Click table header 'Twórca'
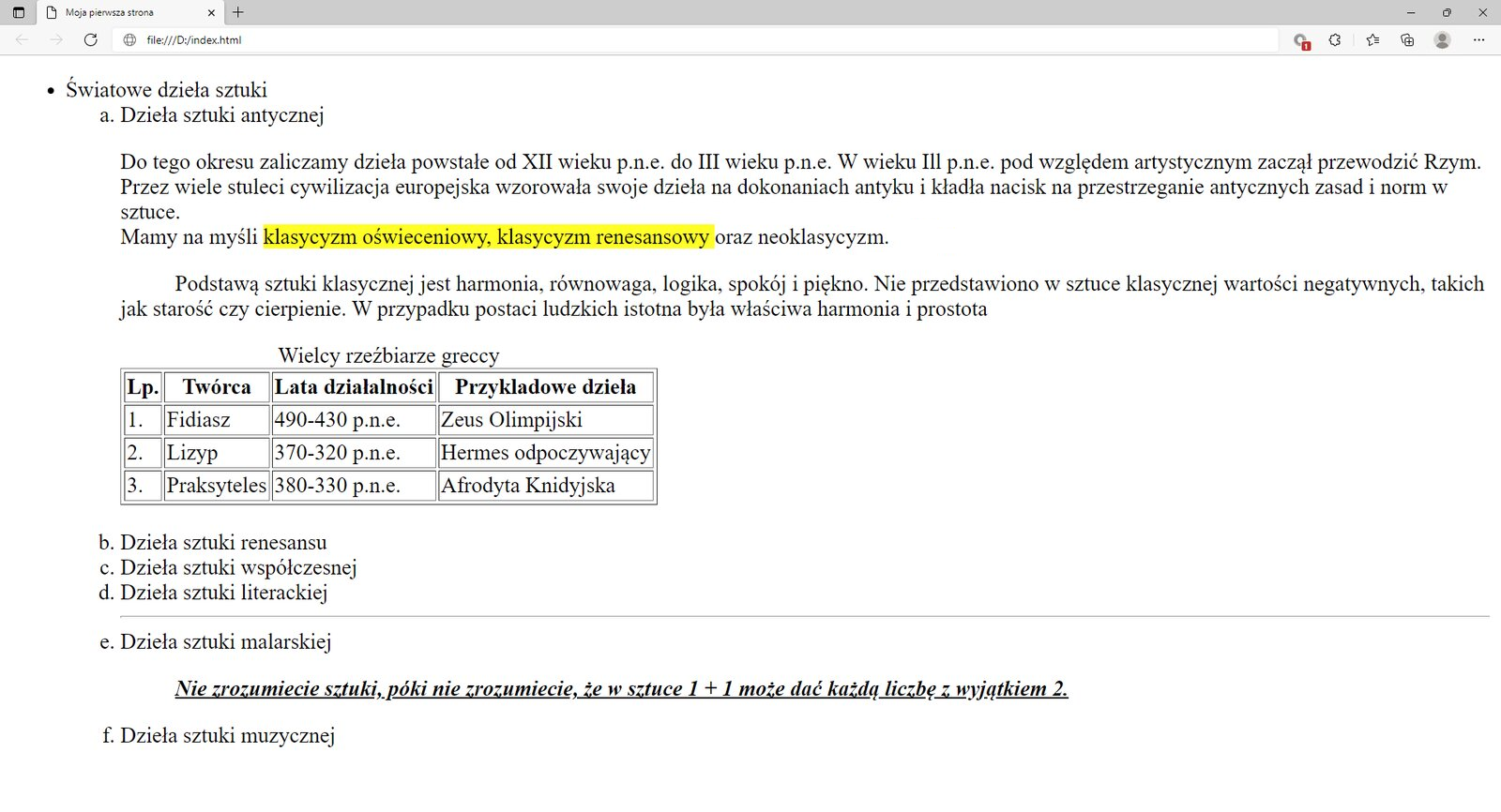The width and height of the screenshot is (1501, 812). click(x=217, y=387)
